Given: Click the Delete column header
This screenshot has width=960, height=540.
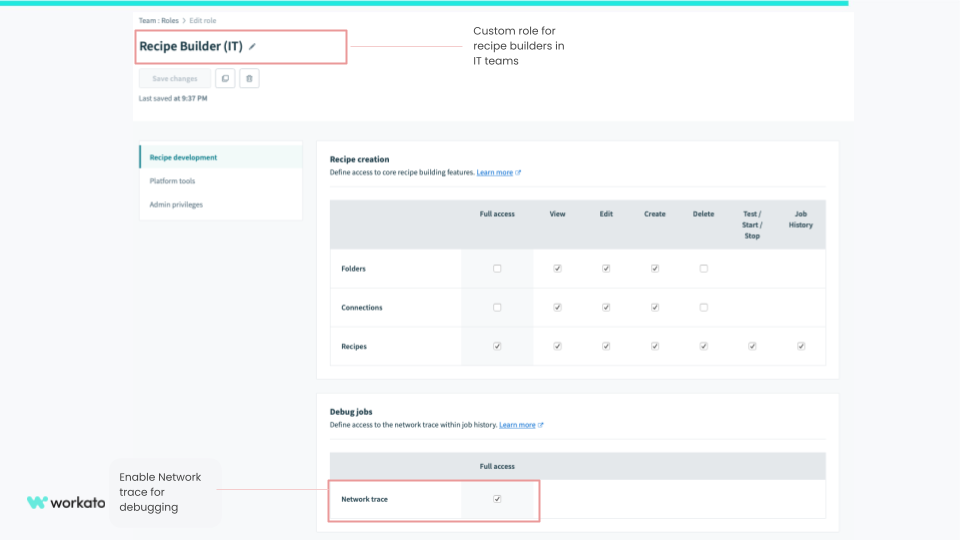Looking at the screenshot, I should [703, 214].
